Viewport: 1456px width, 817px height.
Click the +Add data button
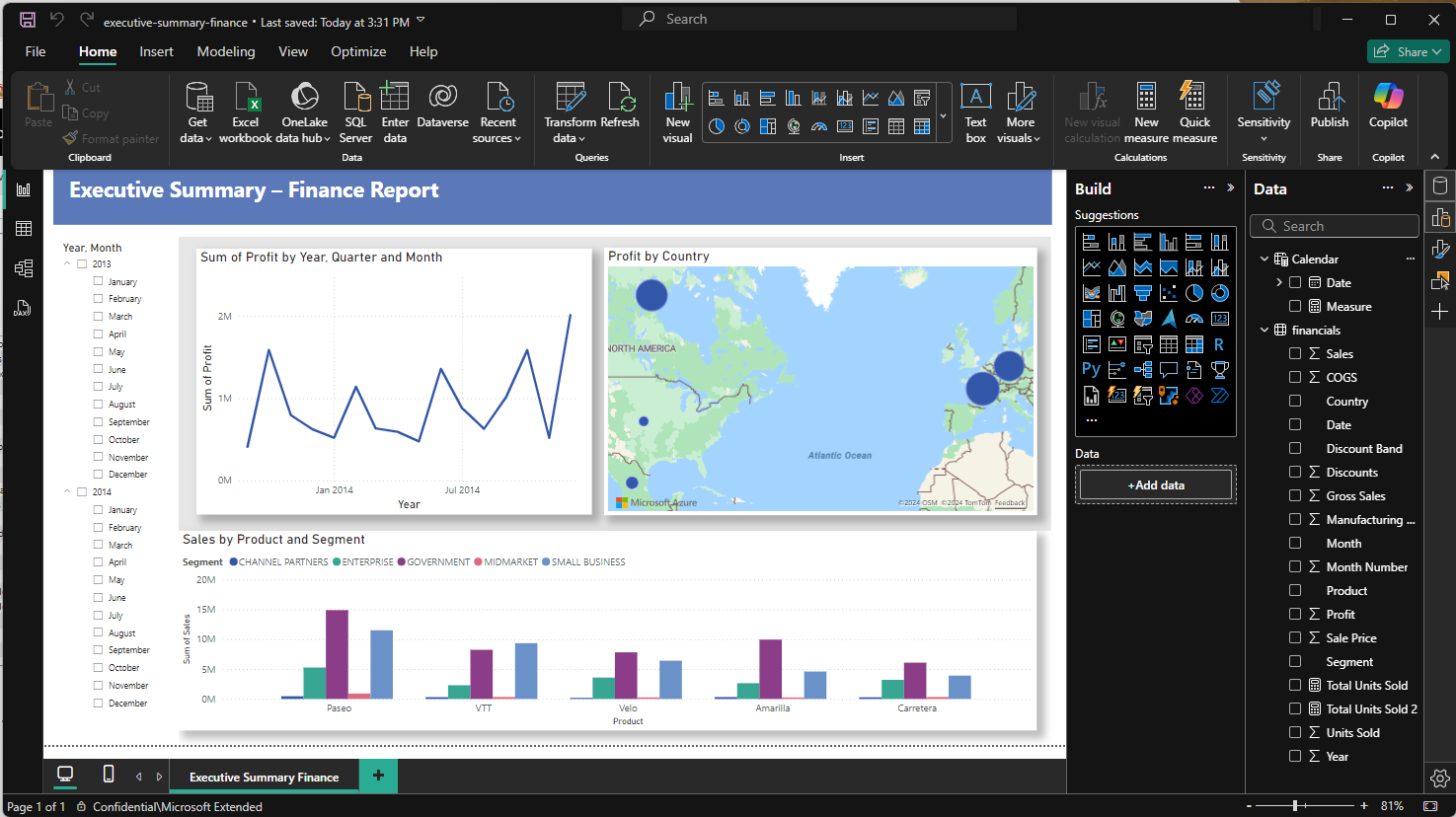1156,484
